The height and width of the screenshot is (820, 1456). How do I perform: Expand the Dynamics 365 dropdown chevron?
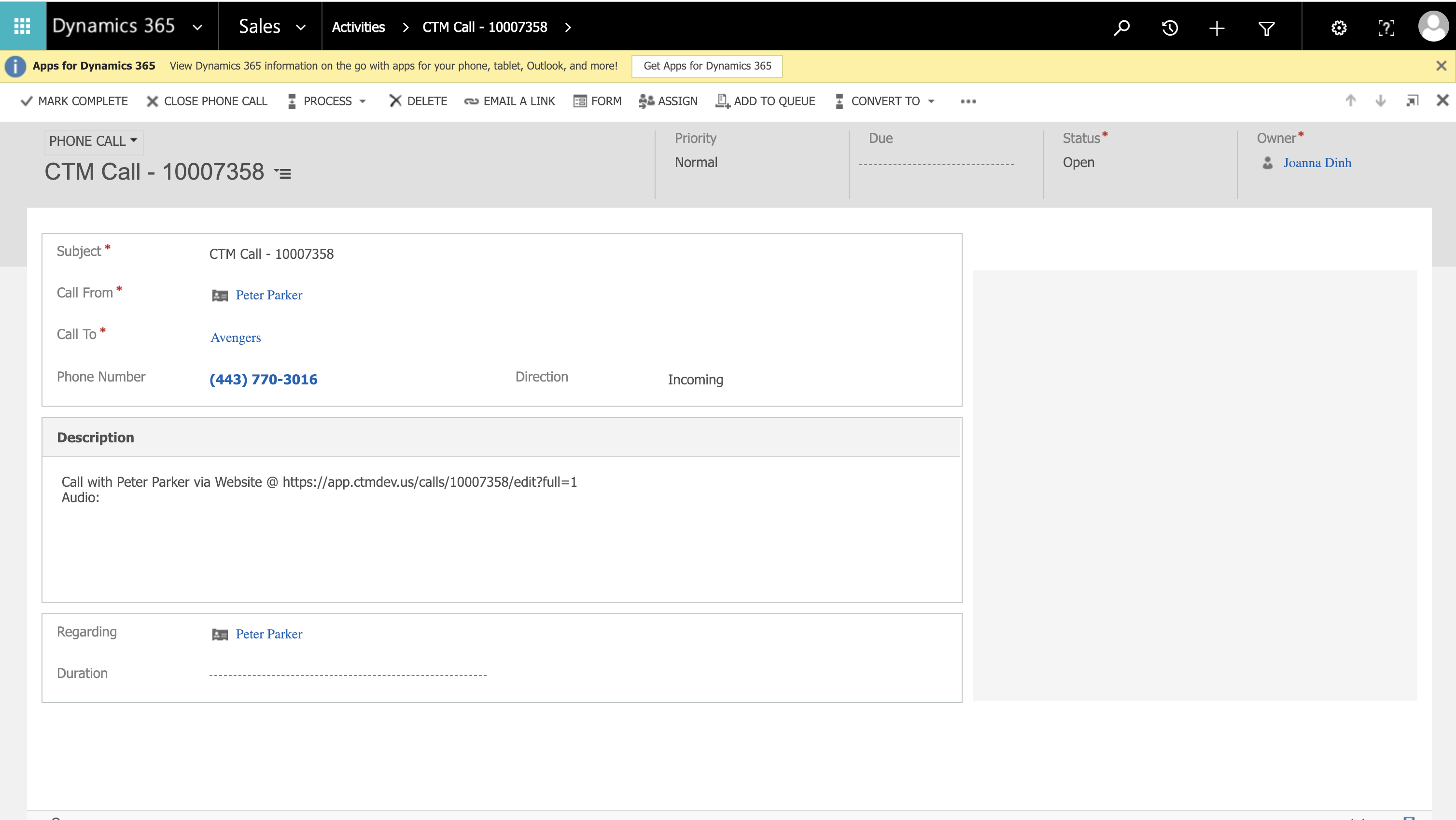coord(197,27)
